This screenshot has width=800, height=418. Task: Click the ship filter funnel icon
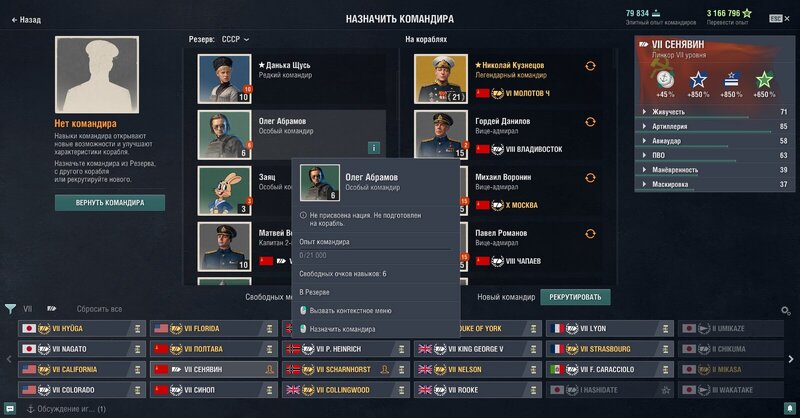pos(10,309)
